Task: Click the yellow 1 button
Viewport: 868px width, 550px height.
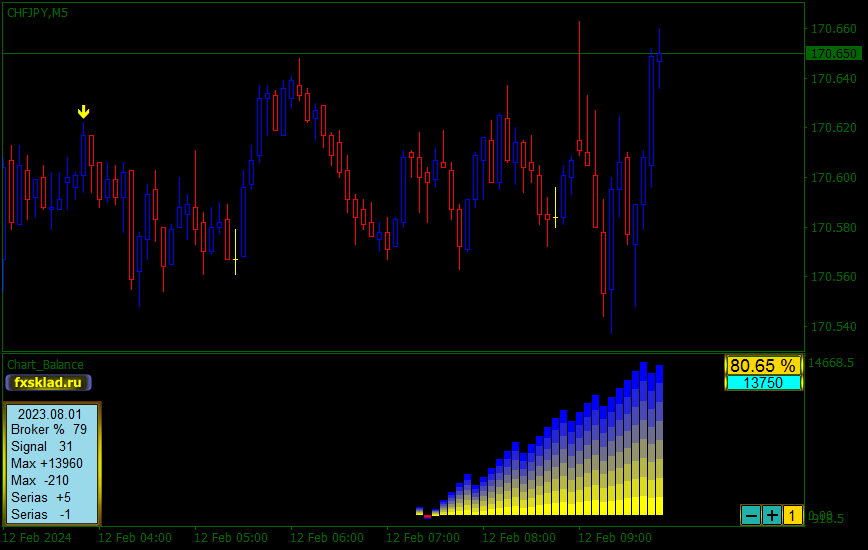Action: tap(792, 516)
